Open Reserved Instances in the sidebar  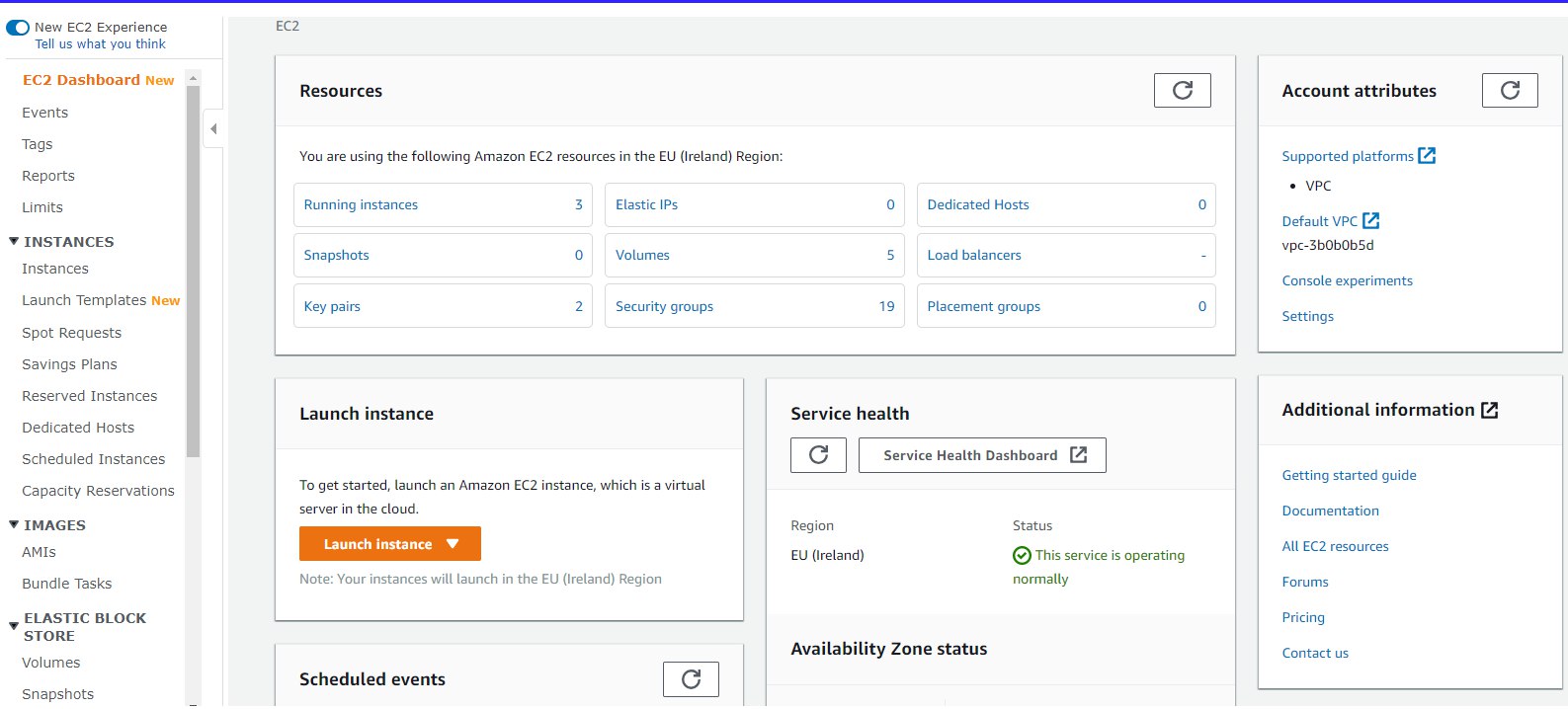[90, 396]
